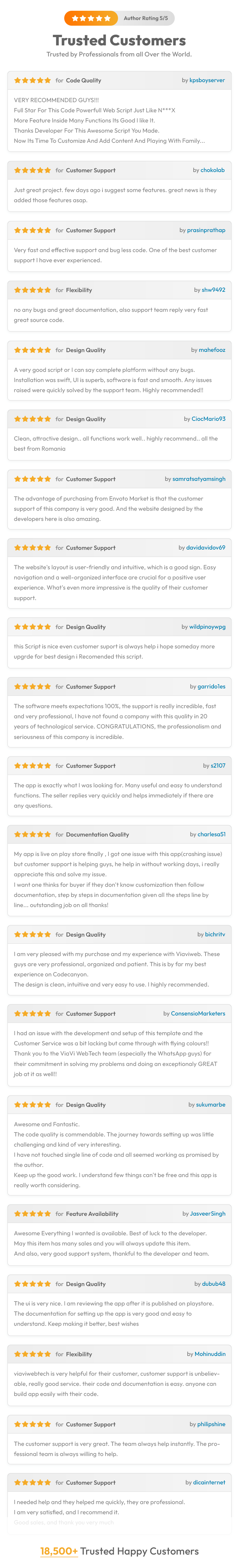239x1568 pixels.
Task: Click the star rating on charlesa51's Documentation Quality review
Action: pos(32,834)
